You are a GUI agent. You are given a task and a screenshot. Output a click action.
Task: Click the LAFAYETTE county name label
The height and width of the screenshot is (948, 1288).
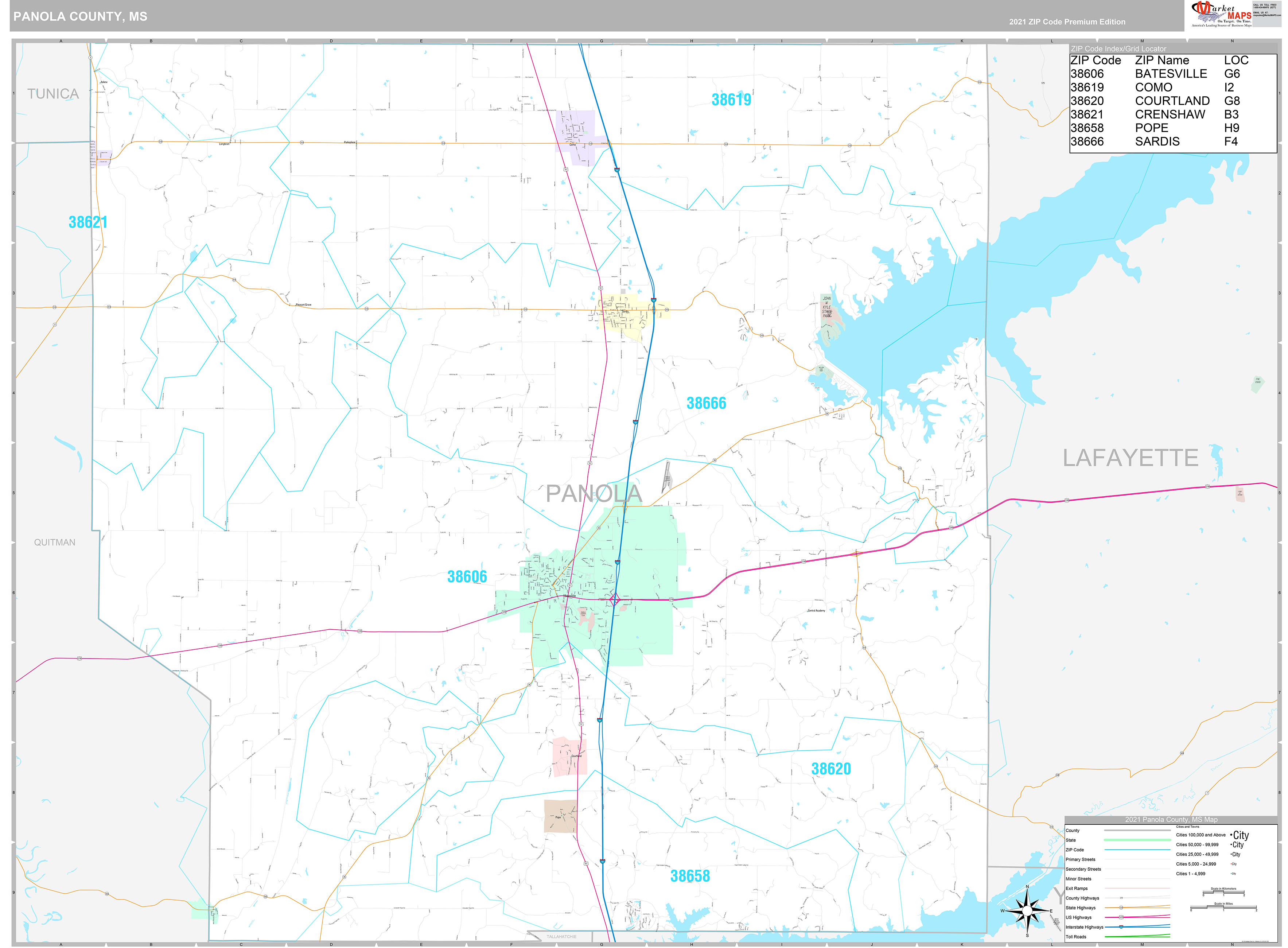[x=1131, y=458]
